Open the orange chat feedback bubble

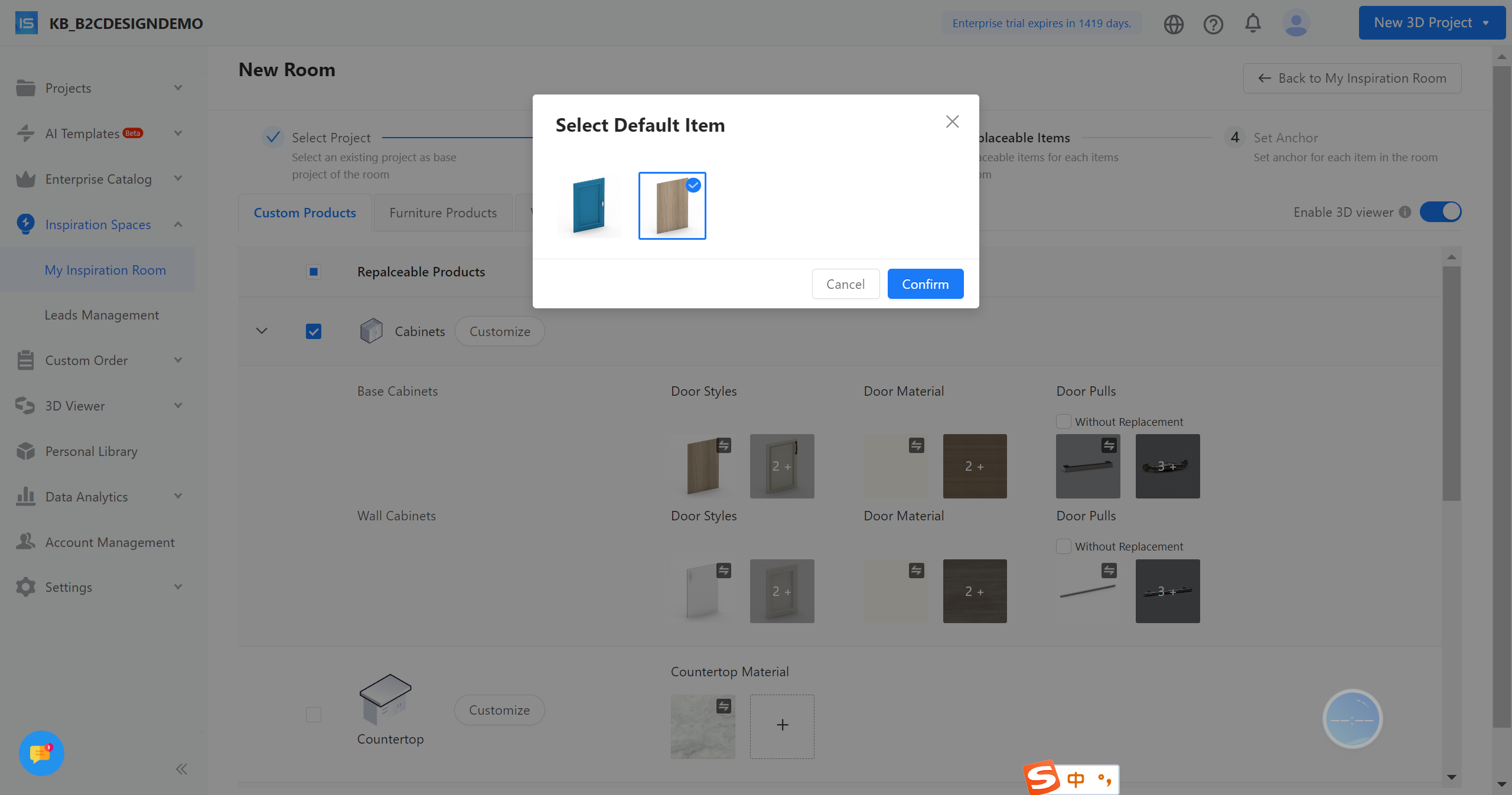coord(41,753)
